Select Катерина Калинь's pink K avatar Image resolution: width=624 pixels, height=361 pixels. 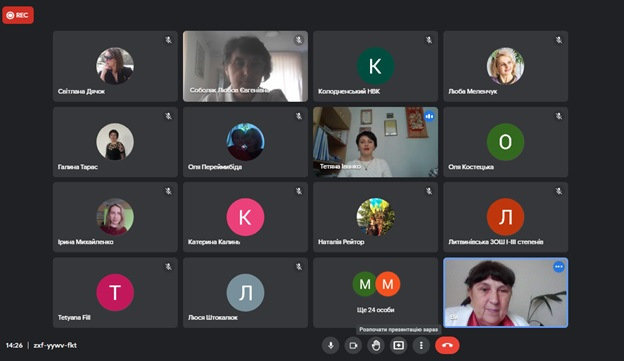click(x=245, y=217)
